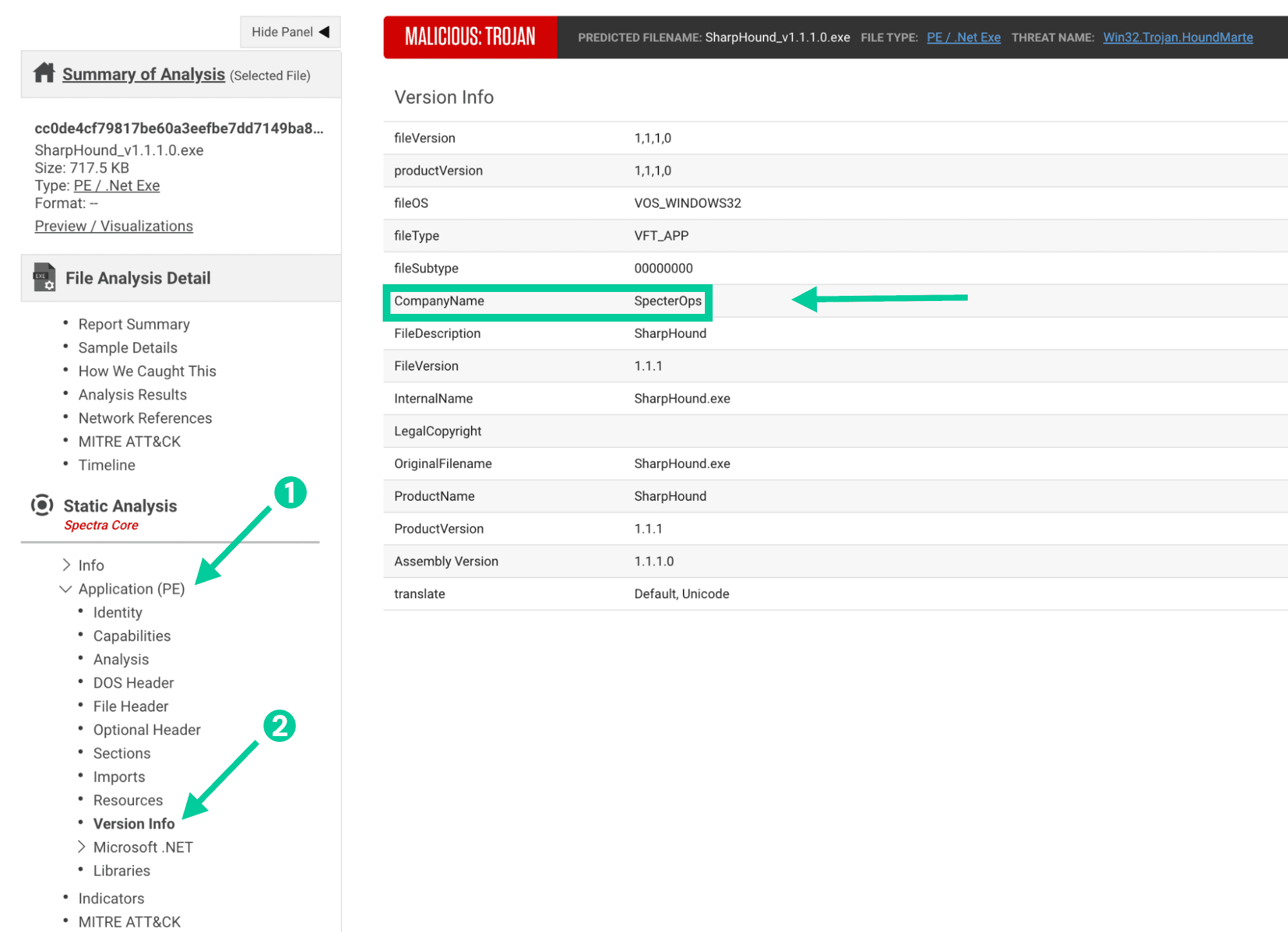Open Indicators under Static Analysis

point(111,898)
